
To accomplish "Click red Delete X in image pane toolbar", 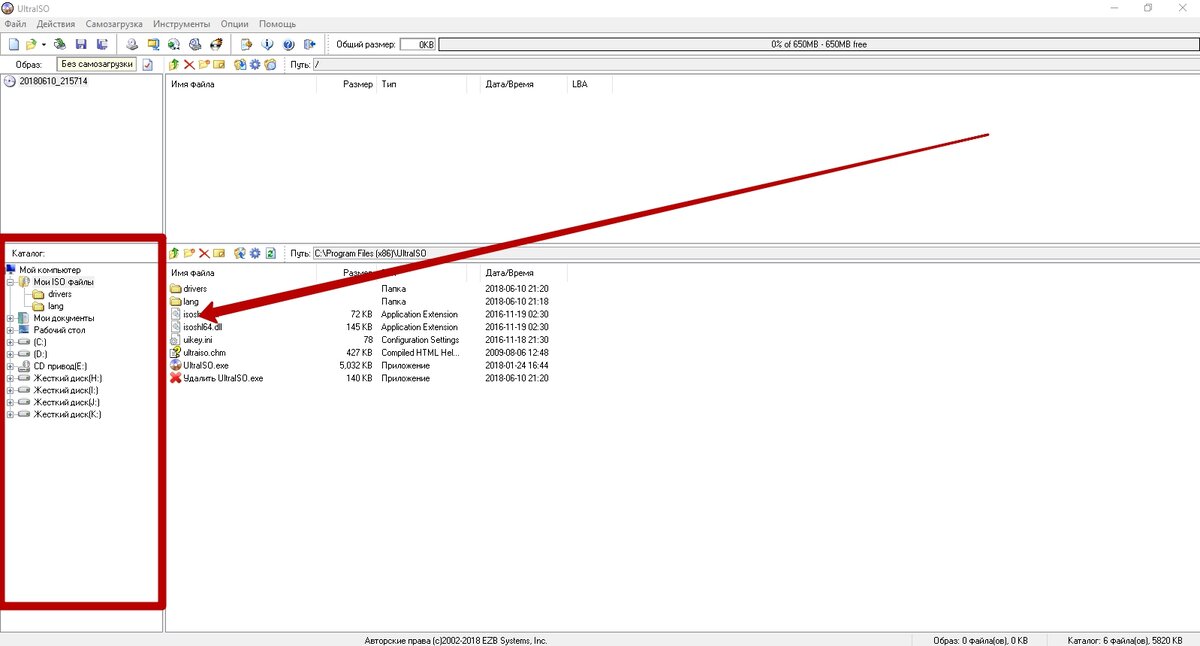I will click(189, 64).
